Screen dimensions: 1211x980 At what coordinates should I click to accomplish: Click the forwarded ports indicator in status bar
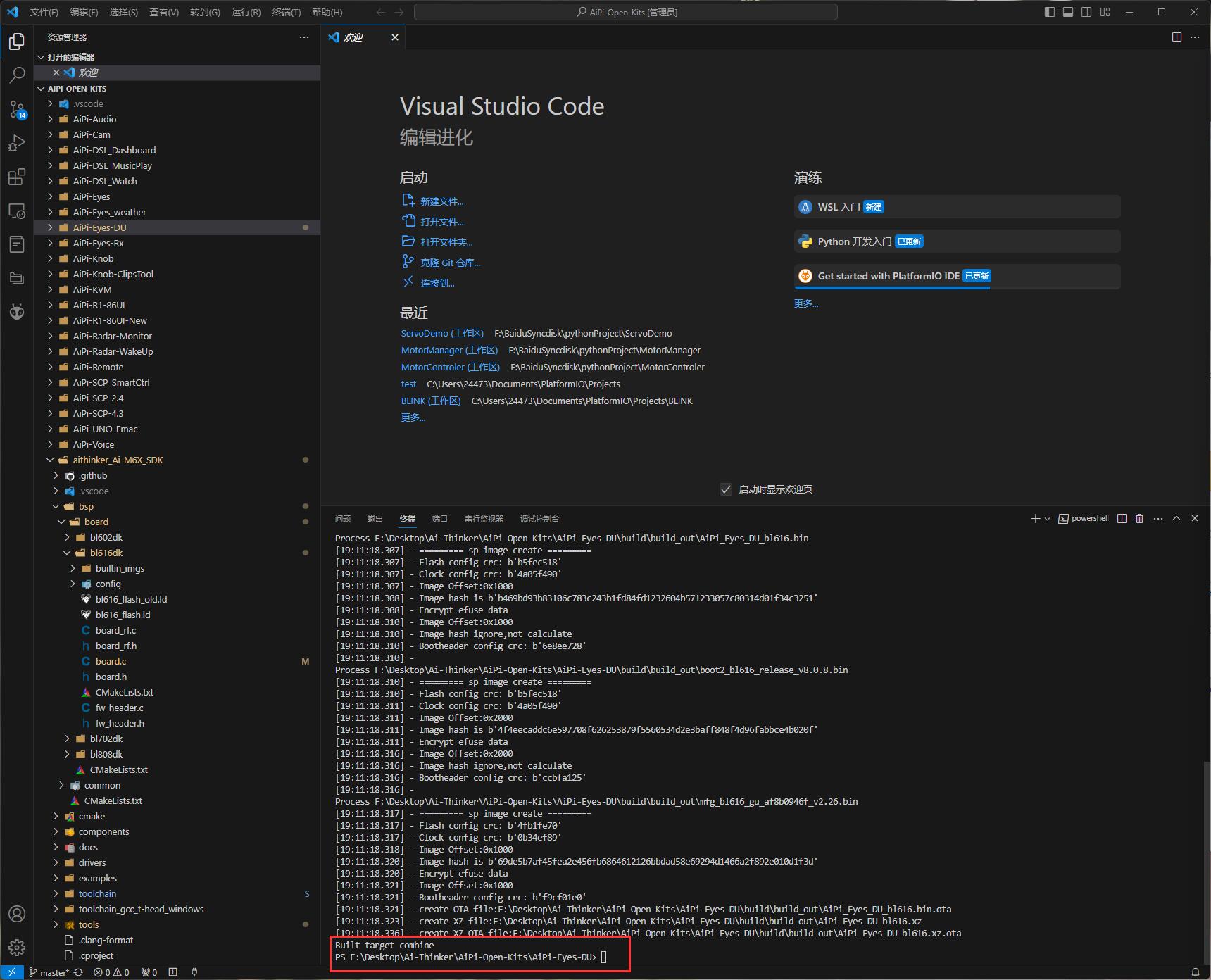click(x=149, y=972)
